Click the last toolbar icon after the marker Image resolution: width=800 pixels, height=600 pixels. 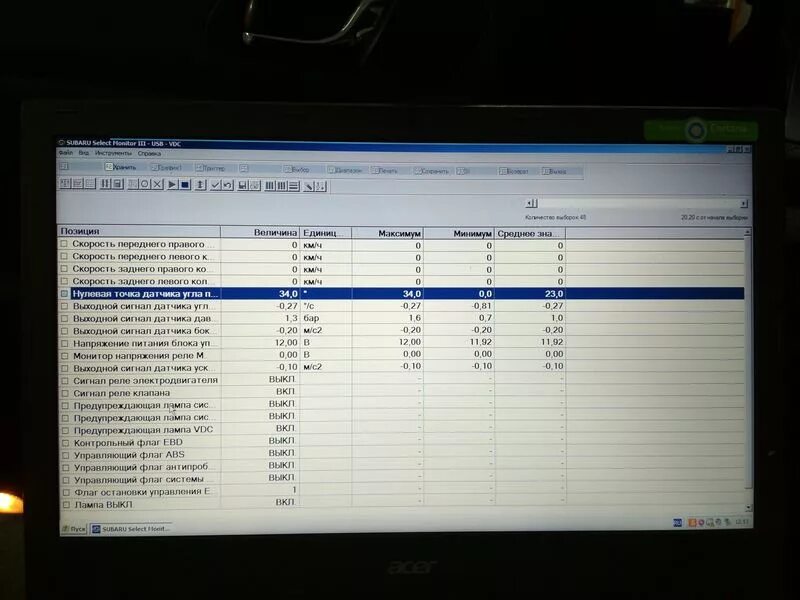[x=320, y=187]
